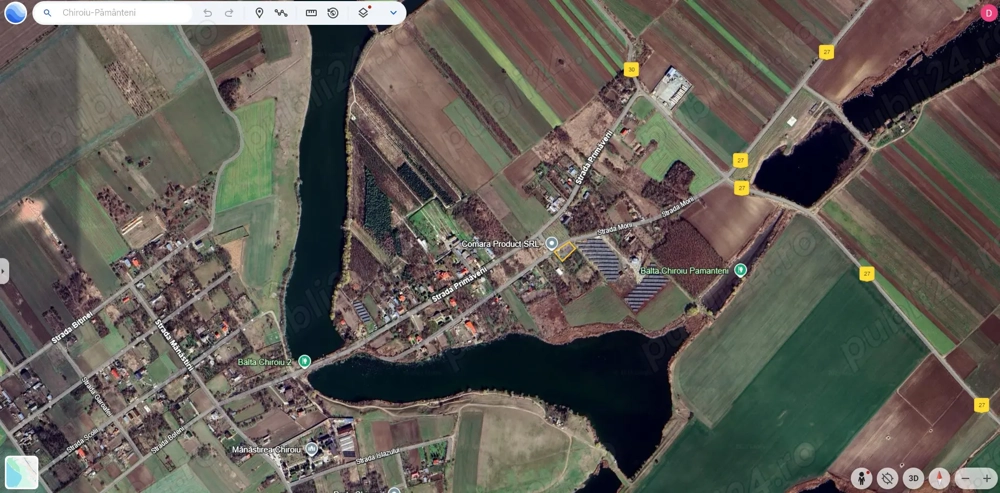The width and height of the screenshot is (1000, 493).
Task: Activate the measure ruler tool
Action: click(x=311, y=13)
